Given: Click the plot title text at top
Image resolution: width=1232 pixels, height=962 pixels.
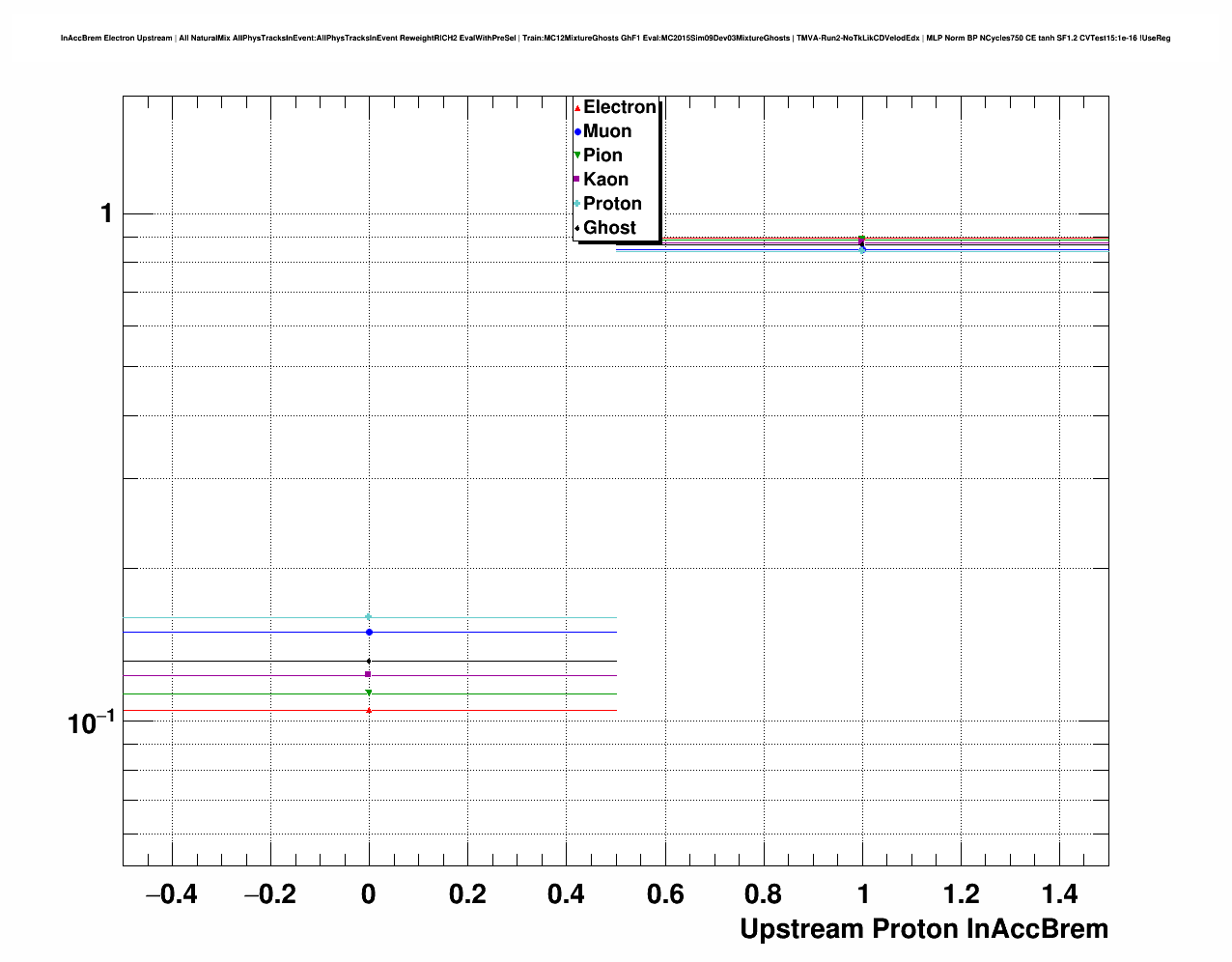Looking at the screenshot, I should (615, 39).
